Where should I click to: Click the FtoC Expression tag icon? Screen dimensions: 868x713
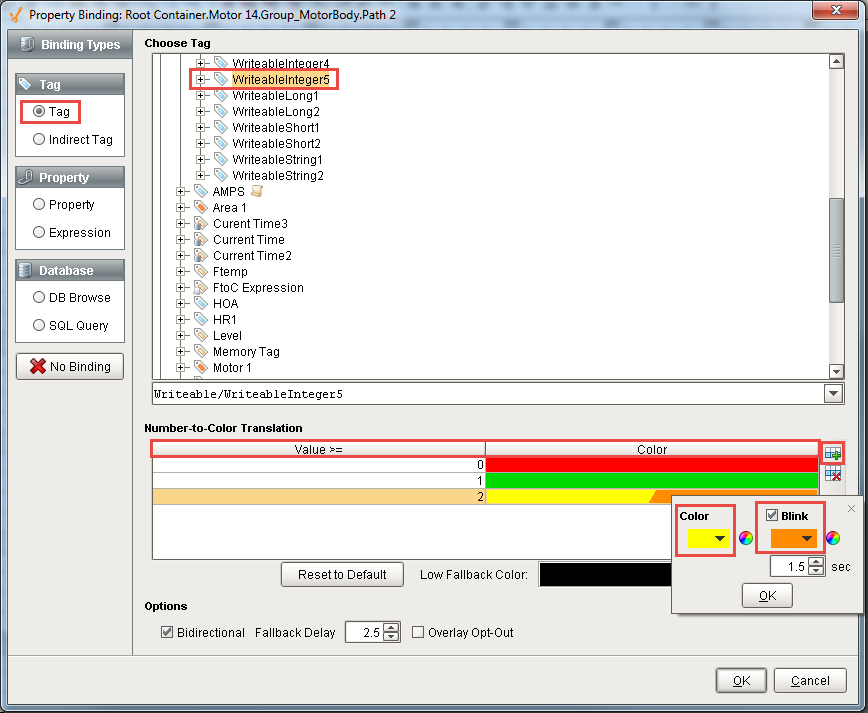click(x=201, y=288)
